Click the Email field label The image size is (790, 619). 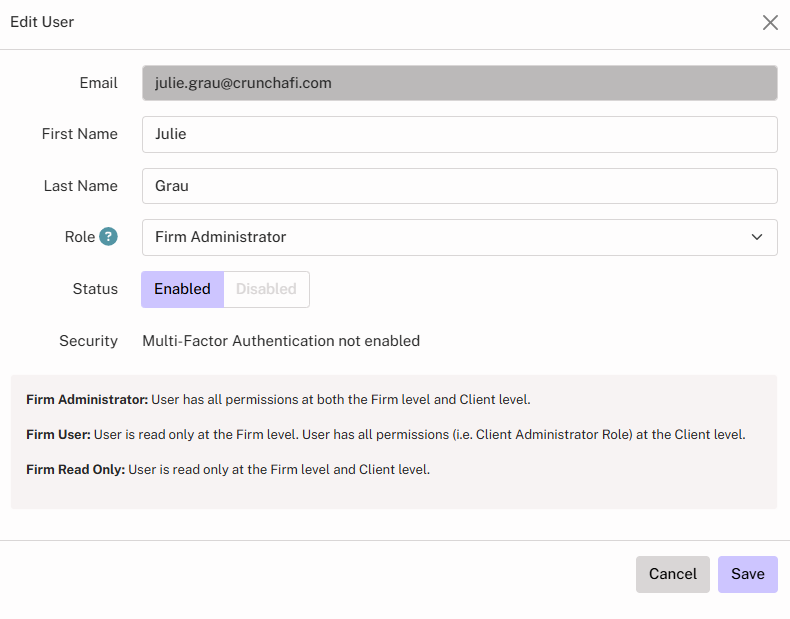[98, 83]
